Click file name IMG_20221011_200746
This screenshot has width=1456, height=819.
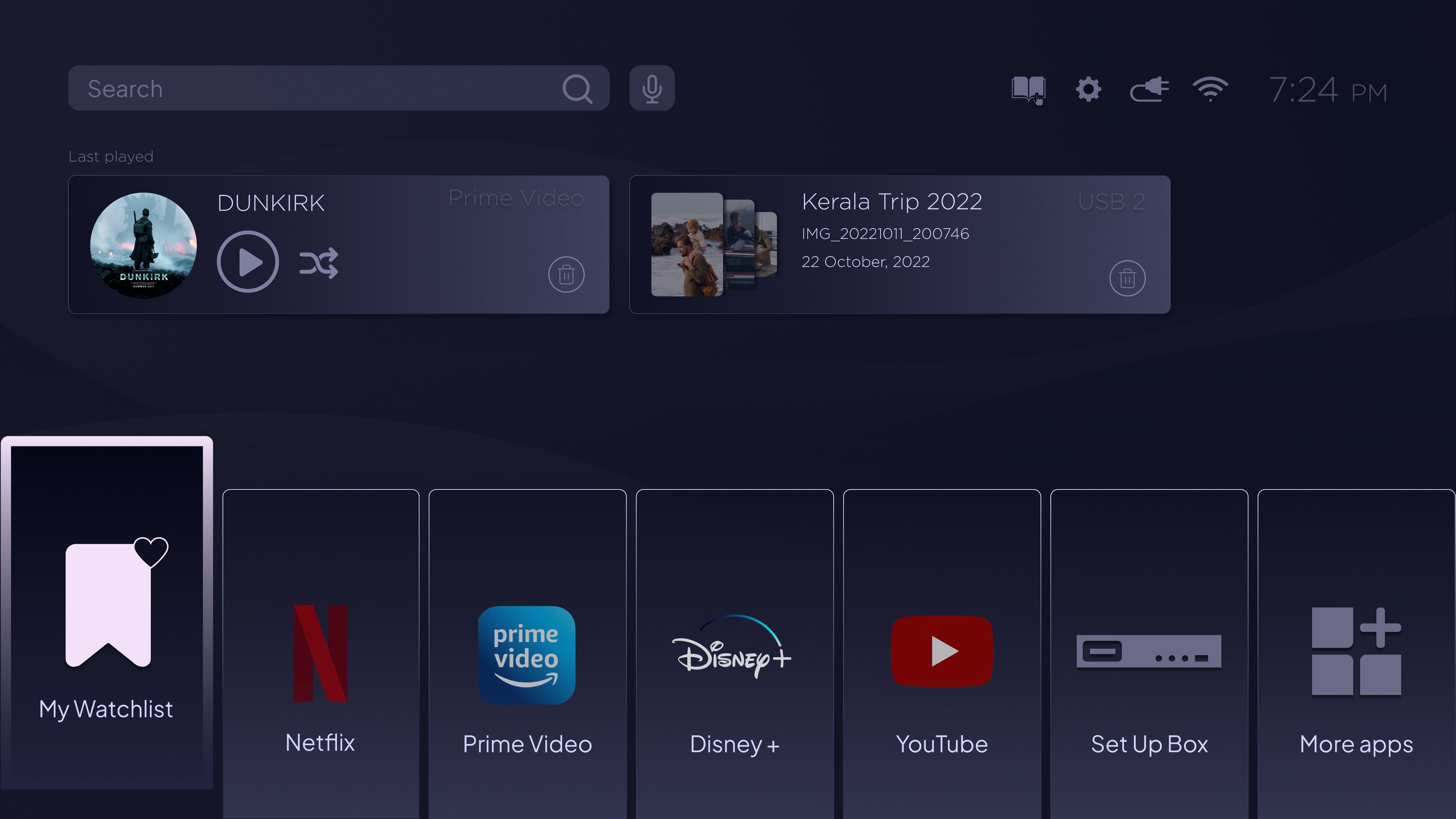[x=885, y=234]
